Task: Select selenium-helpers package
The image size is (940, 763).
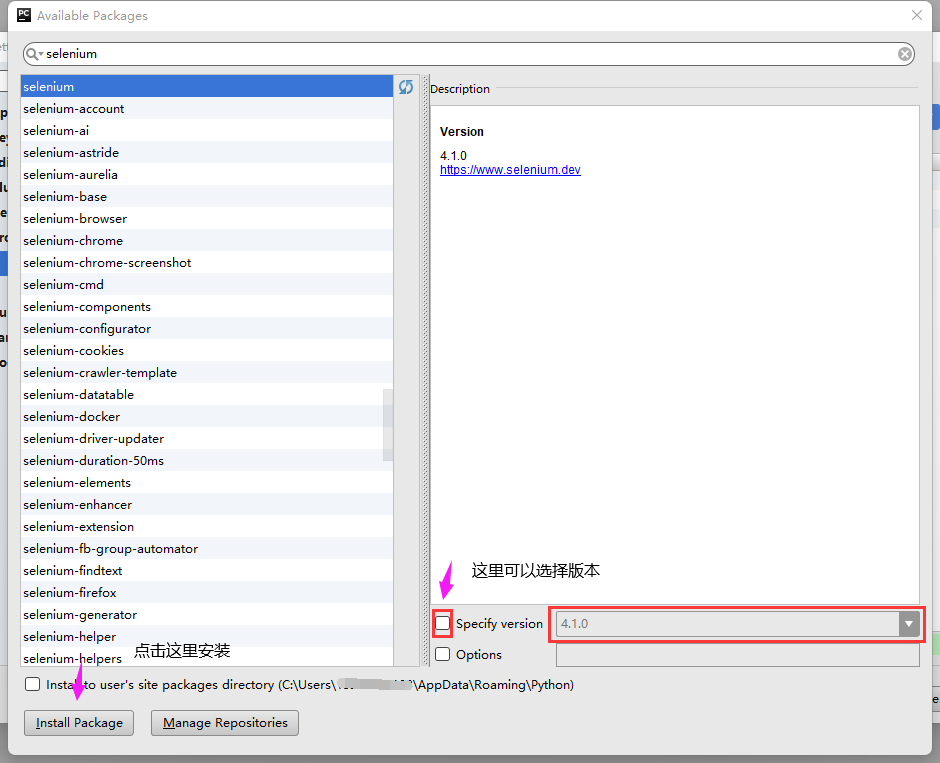Action: (207, 657)
